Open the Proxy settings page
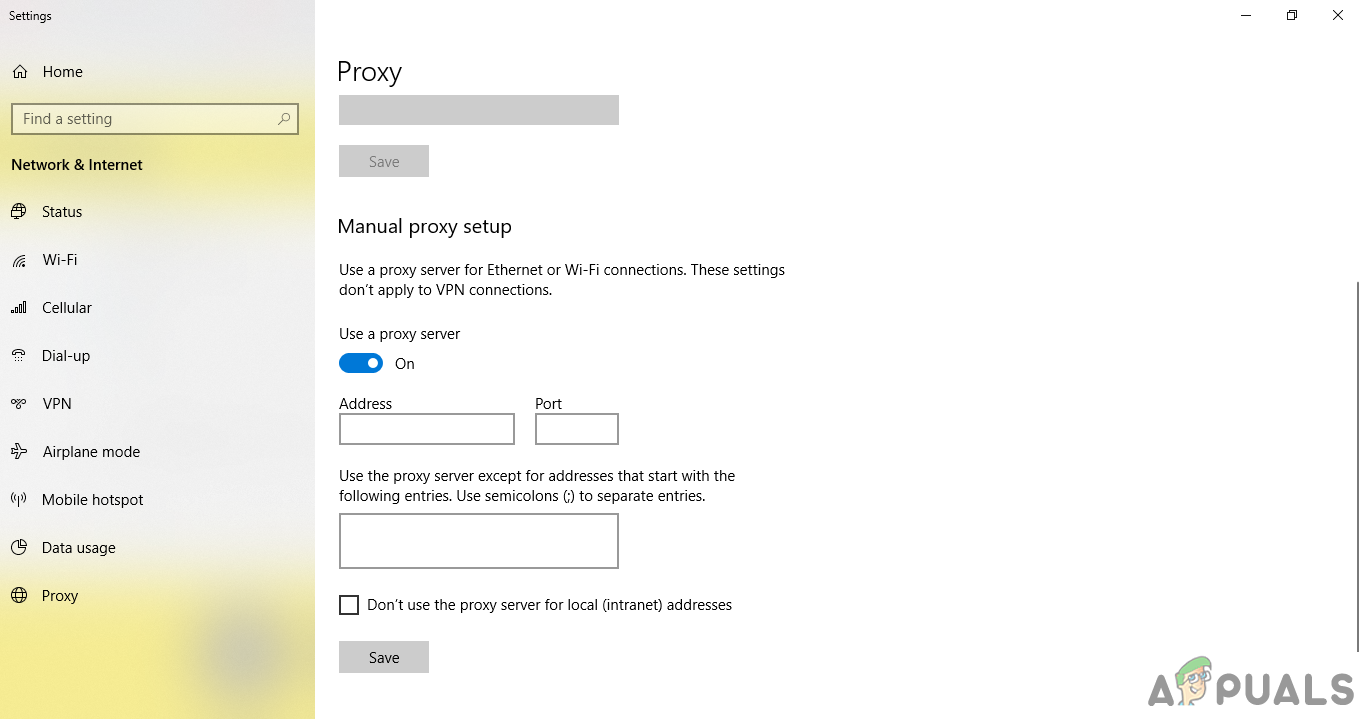 pyautogui.click(x=60, y=596)
